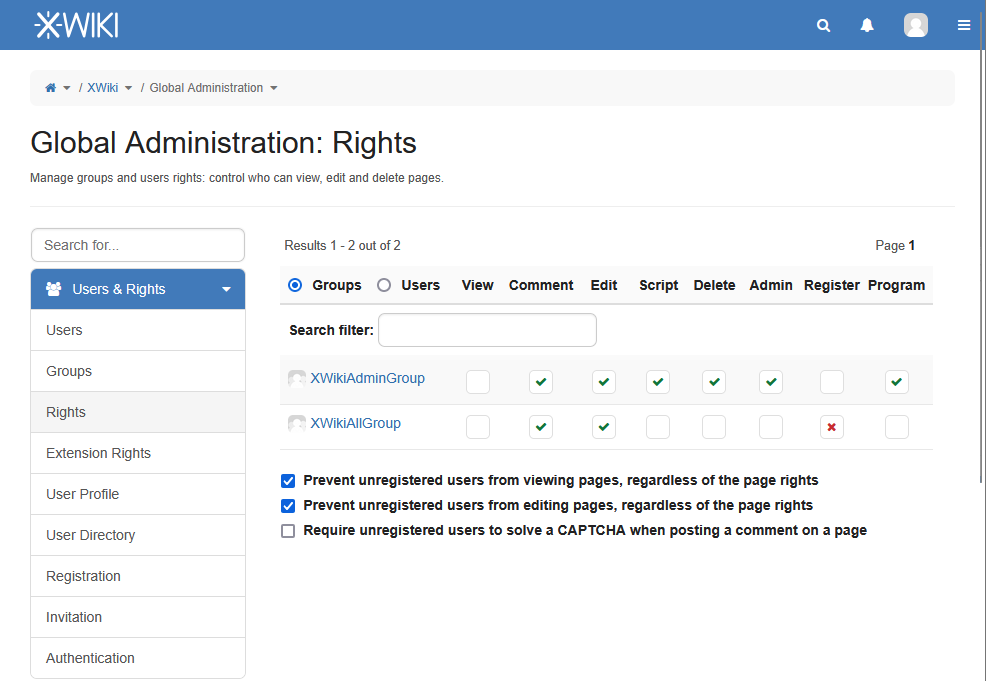This screenshot has width=986, height=681.
Task: Toggle View right for XWikiAllGroup
Action: [x=478, y=427]
